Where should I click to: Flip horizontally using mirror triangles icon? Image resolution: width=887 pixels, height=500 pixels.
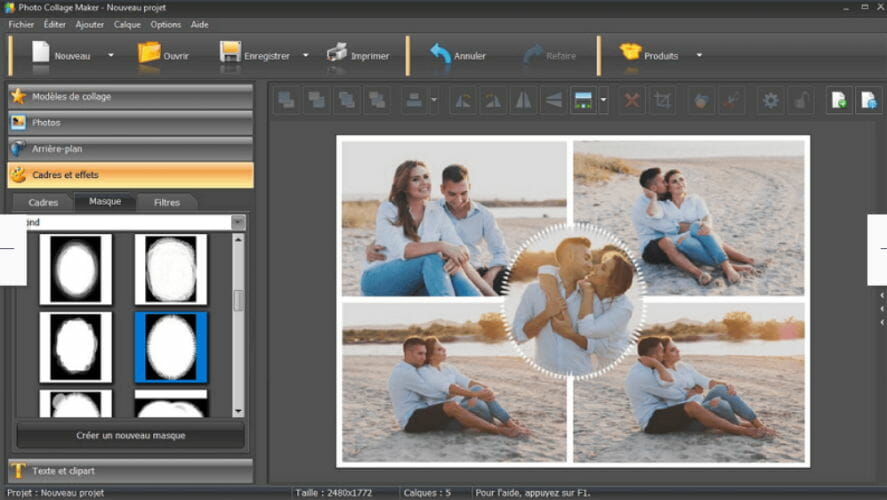[x=523, y=100]
